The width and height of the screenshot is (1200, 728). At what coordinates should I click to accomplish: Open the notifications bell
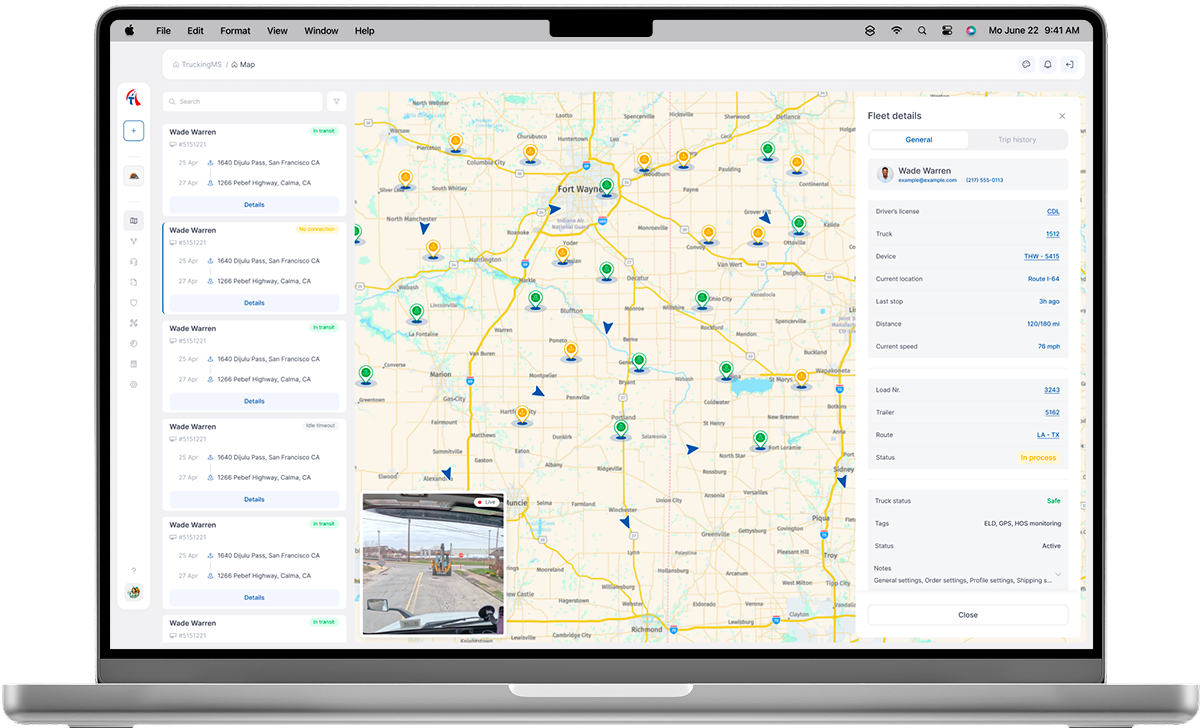(1047, 65)
